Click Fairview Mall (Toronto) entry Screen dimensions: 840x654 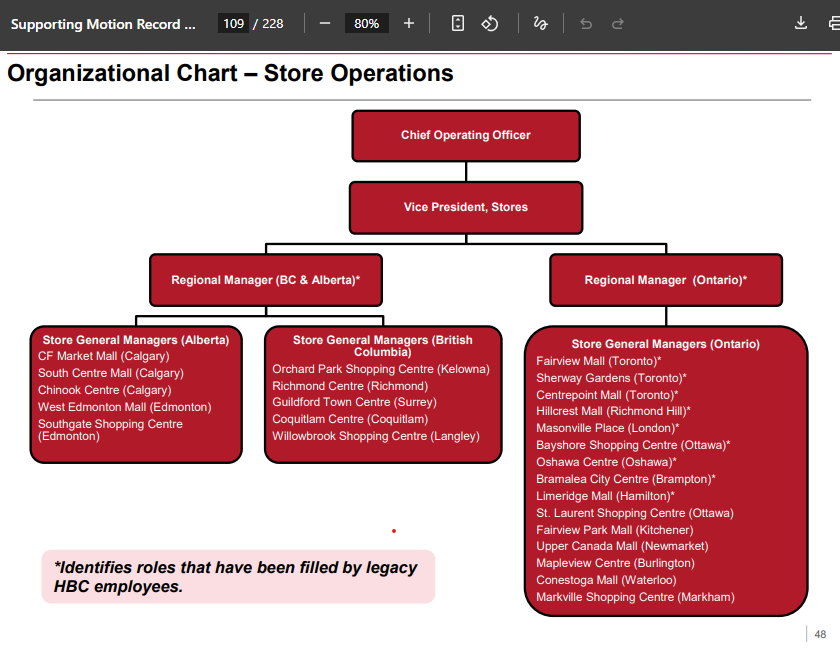pyautogui.click(x=598, y=362)
